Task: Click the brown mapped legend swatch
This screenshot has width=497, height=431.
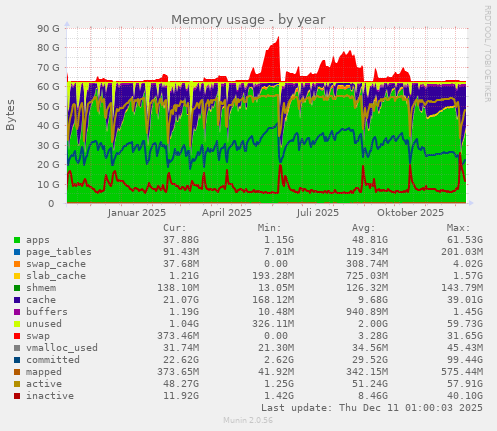Action: pos(17,372)
